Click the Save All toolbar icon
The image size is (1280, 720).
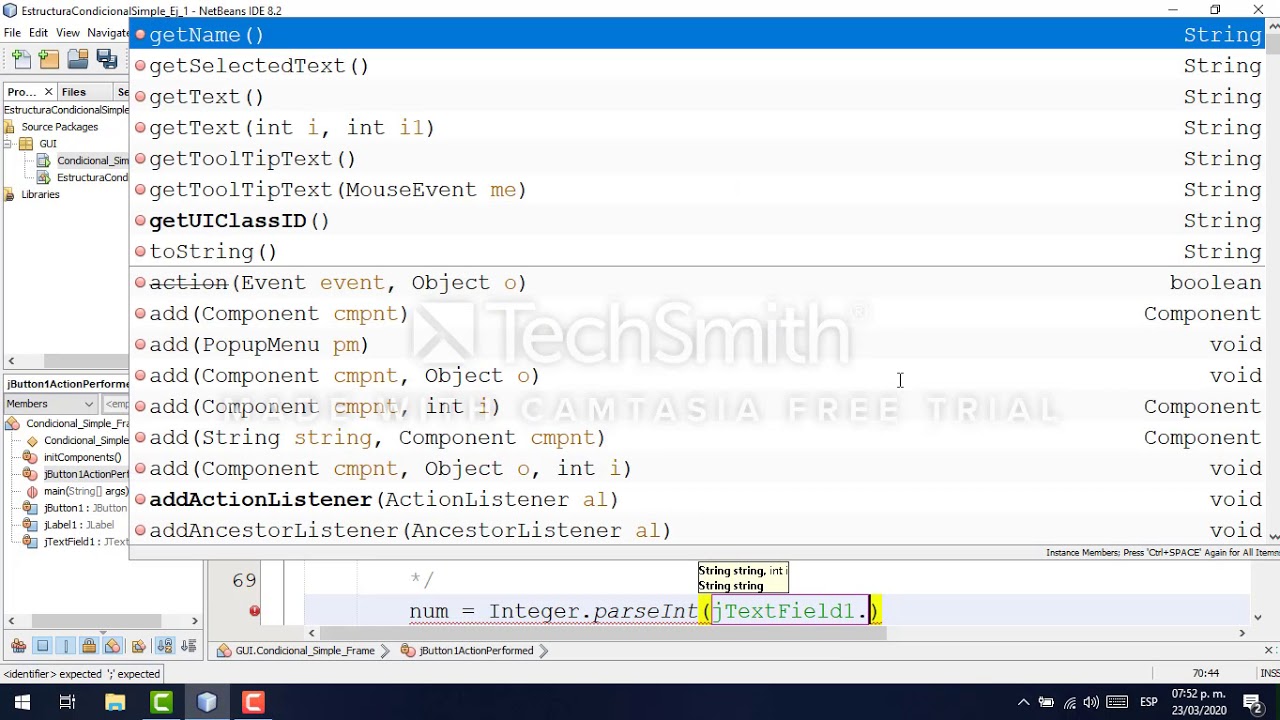[x=107, y=60]
